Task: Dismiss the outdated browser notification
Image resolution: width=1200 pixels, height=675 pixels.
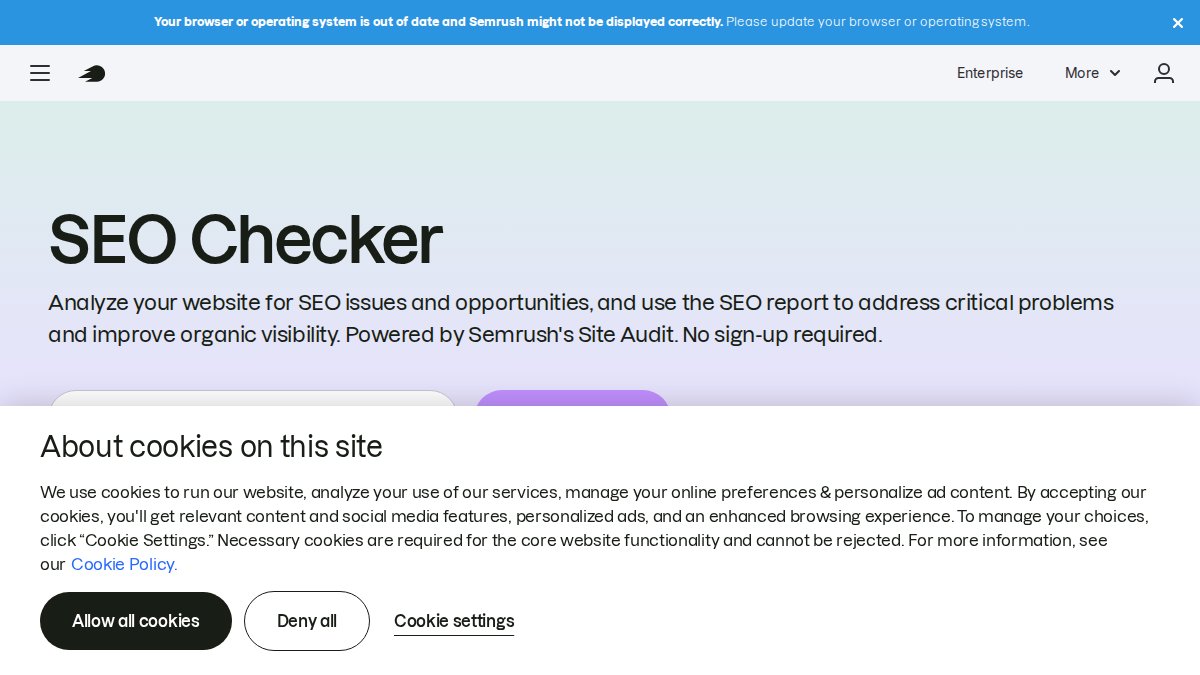Action: 1178,22
